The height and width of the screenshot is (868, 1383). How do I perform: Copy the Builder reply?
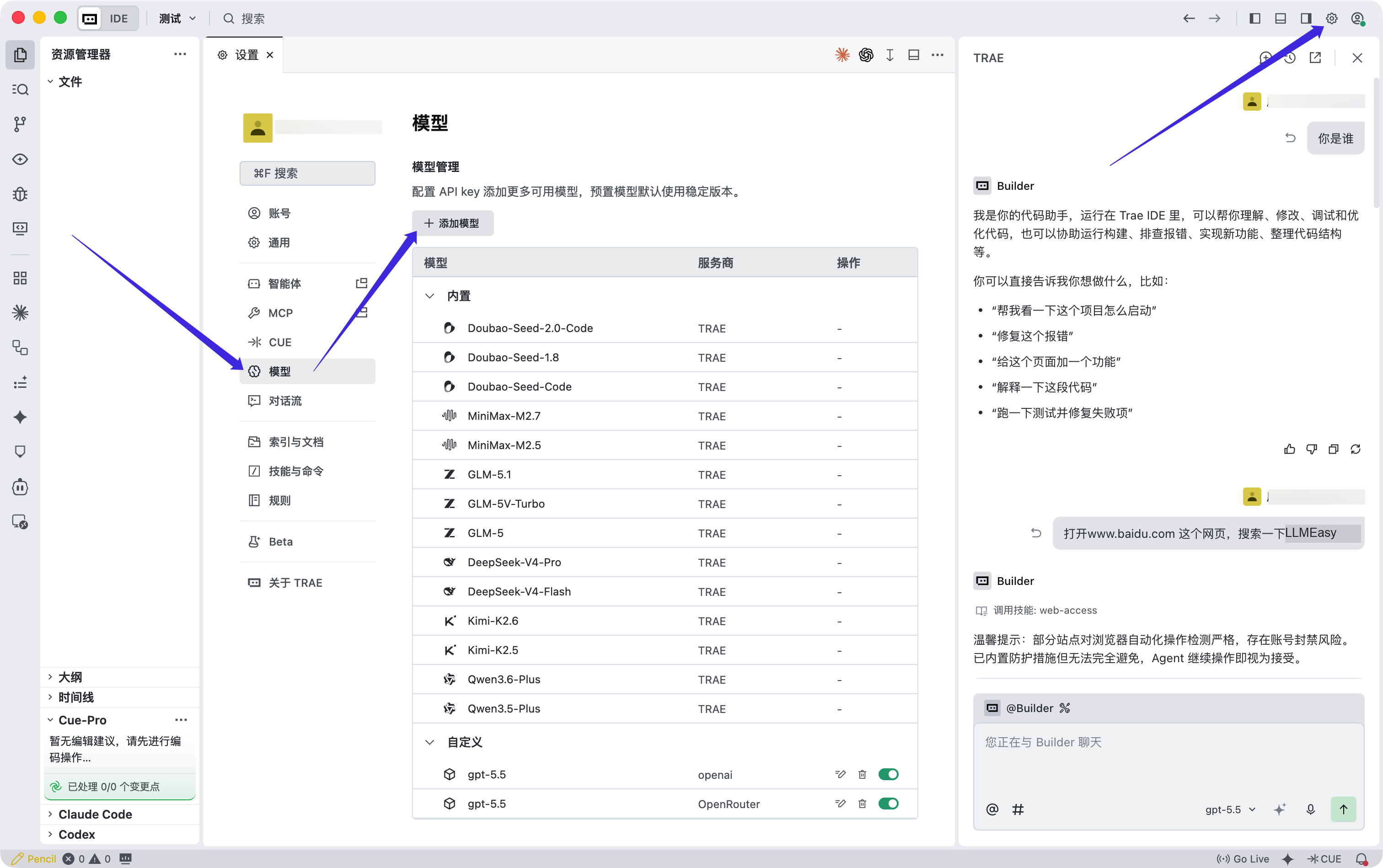pyautogui.click(x=1334, y=449)
